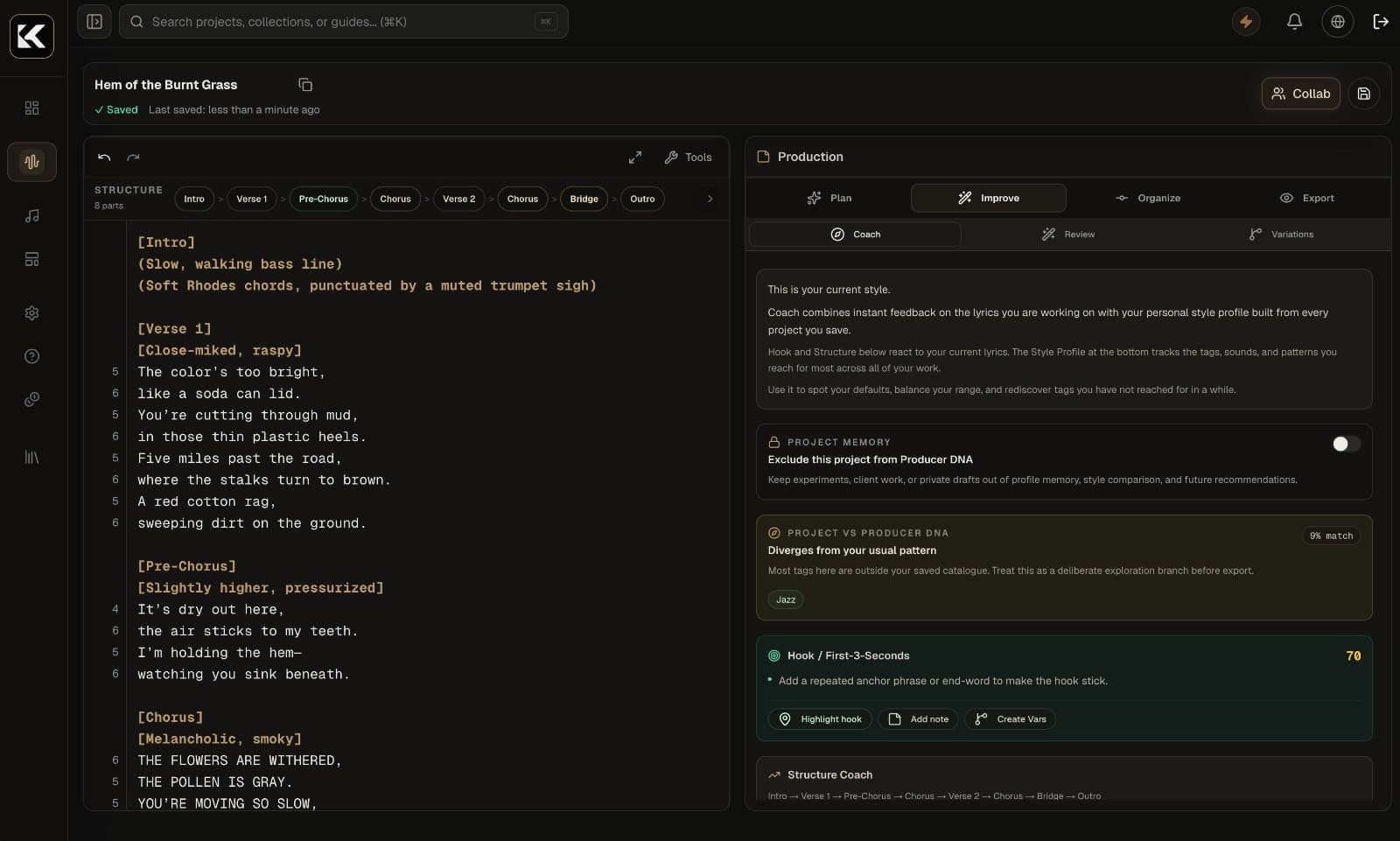Click the Hook target icon
The width and height of the screenshot is (1400, 841).
point(773,655)
